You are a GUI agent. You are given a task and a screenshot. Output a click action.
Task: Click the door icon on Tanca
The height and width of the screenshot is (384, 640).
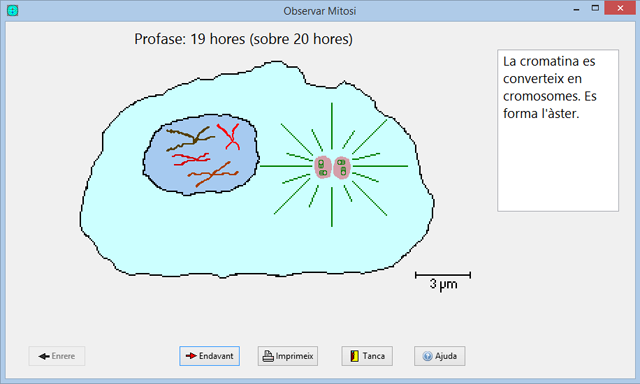point(355,356)
